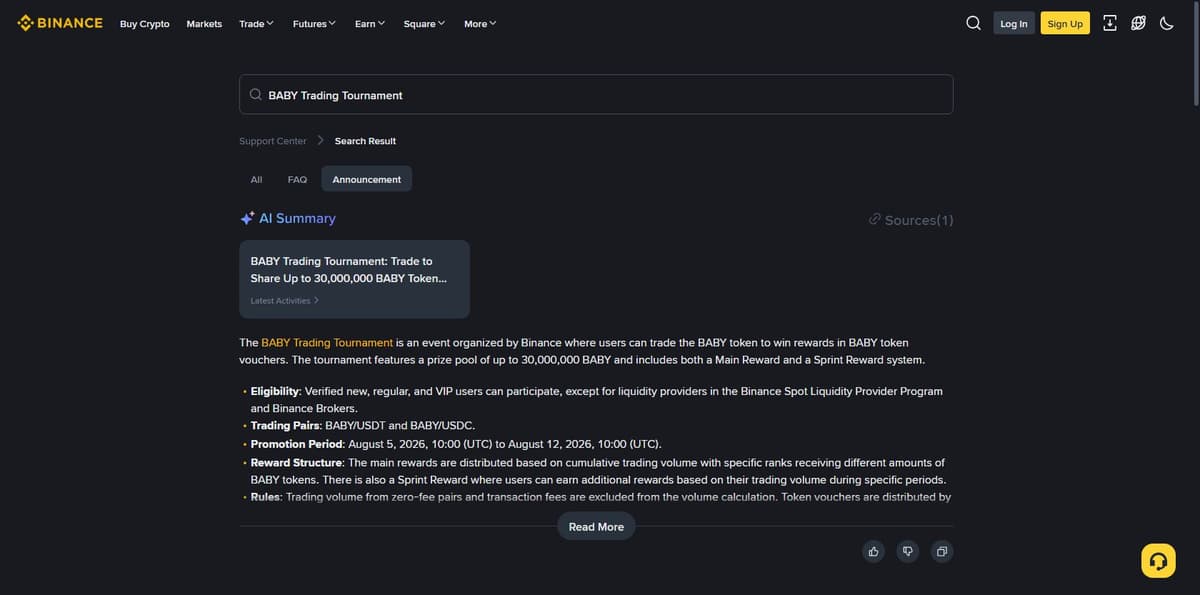Click the Reward Structure bullet label
This screenshot has height=595, width=1200.
(x=297, y=462)
